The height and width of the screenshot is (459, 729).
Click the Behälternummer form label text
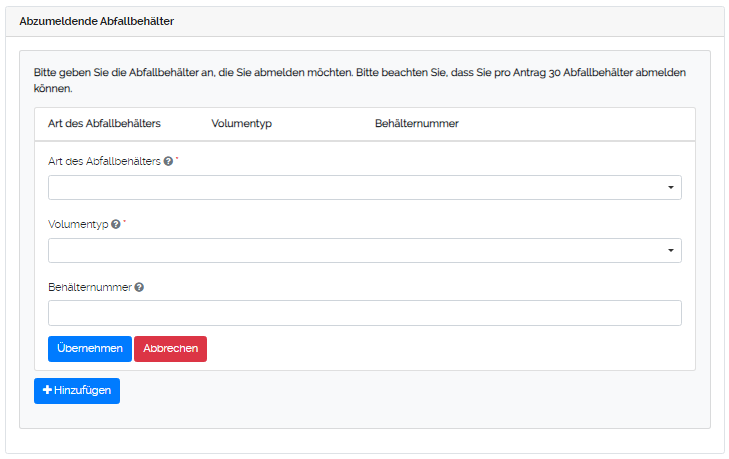[89, 287]
